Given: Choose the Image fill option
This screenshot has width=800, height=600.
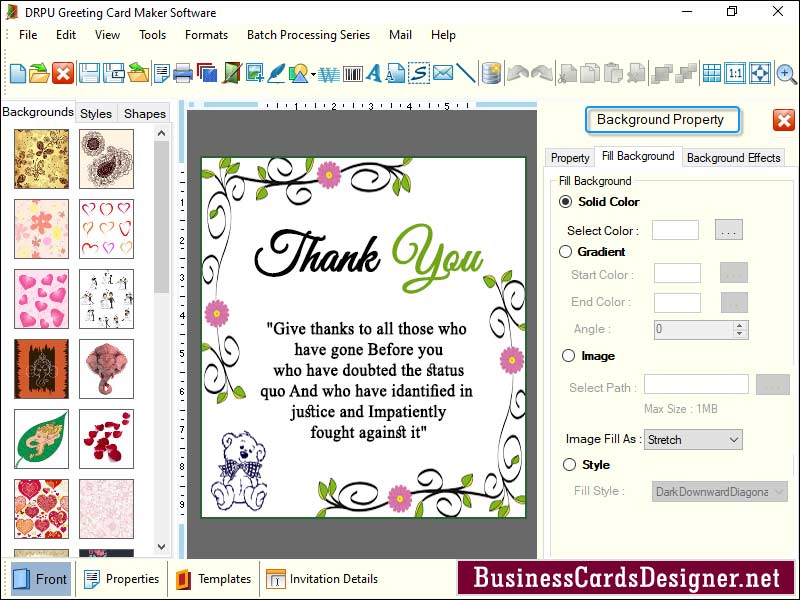Looking at the screenshot, I should tap(567, 356).
